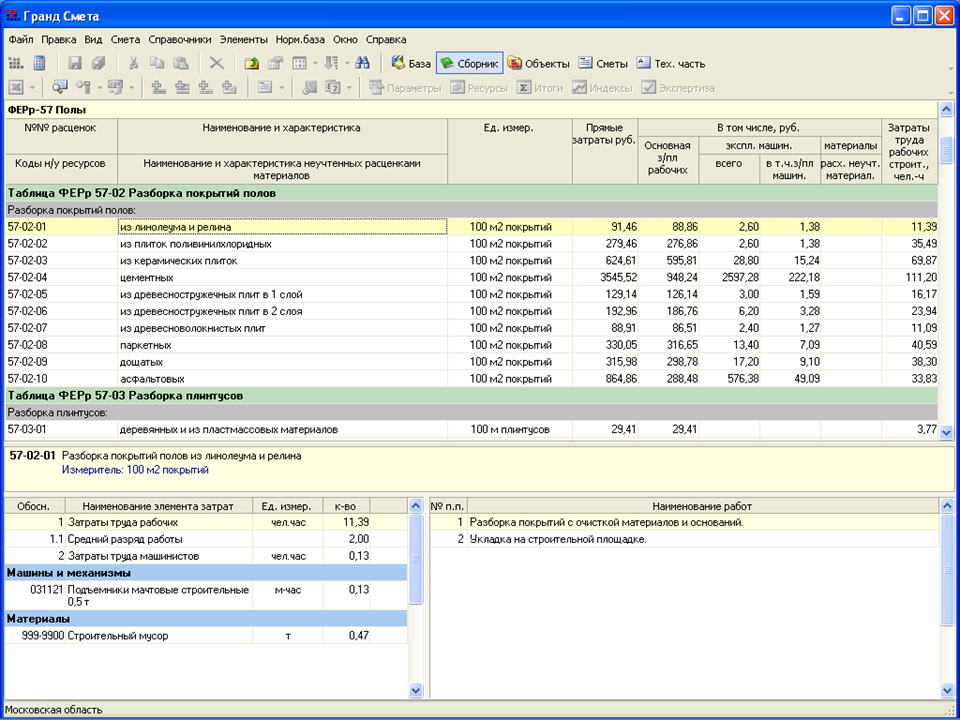Viewport: 960px width, 720px height.
Task: Click the folder-up arrow toolbar icon
Action: 252,63
